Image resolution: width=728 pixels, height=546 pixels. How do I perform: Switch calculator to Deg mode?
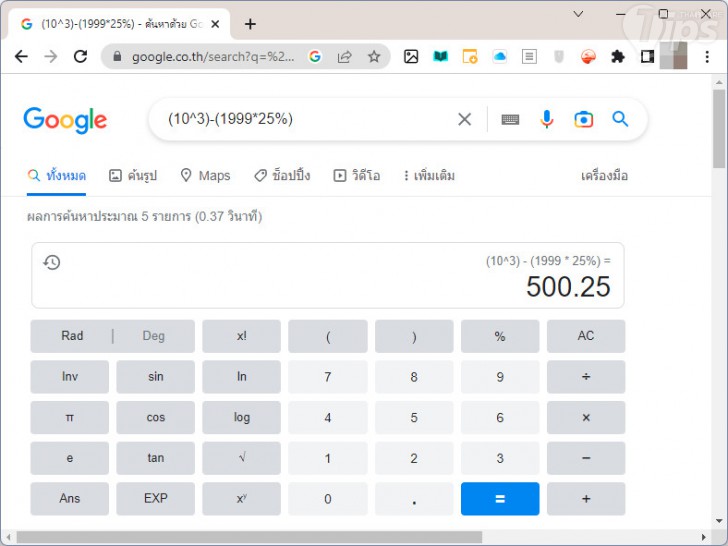(154, 336)
